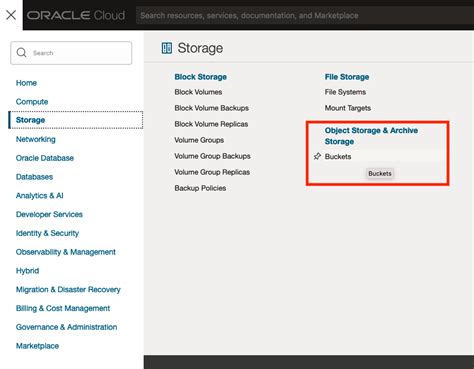
Task: Click the File Storage heading link
Action: pos(347,77)
